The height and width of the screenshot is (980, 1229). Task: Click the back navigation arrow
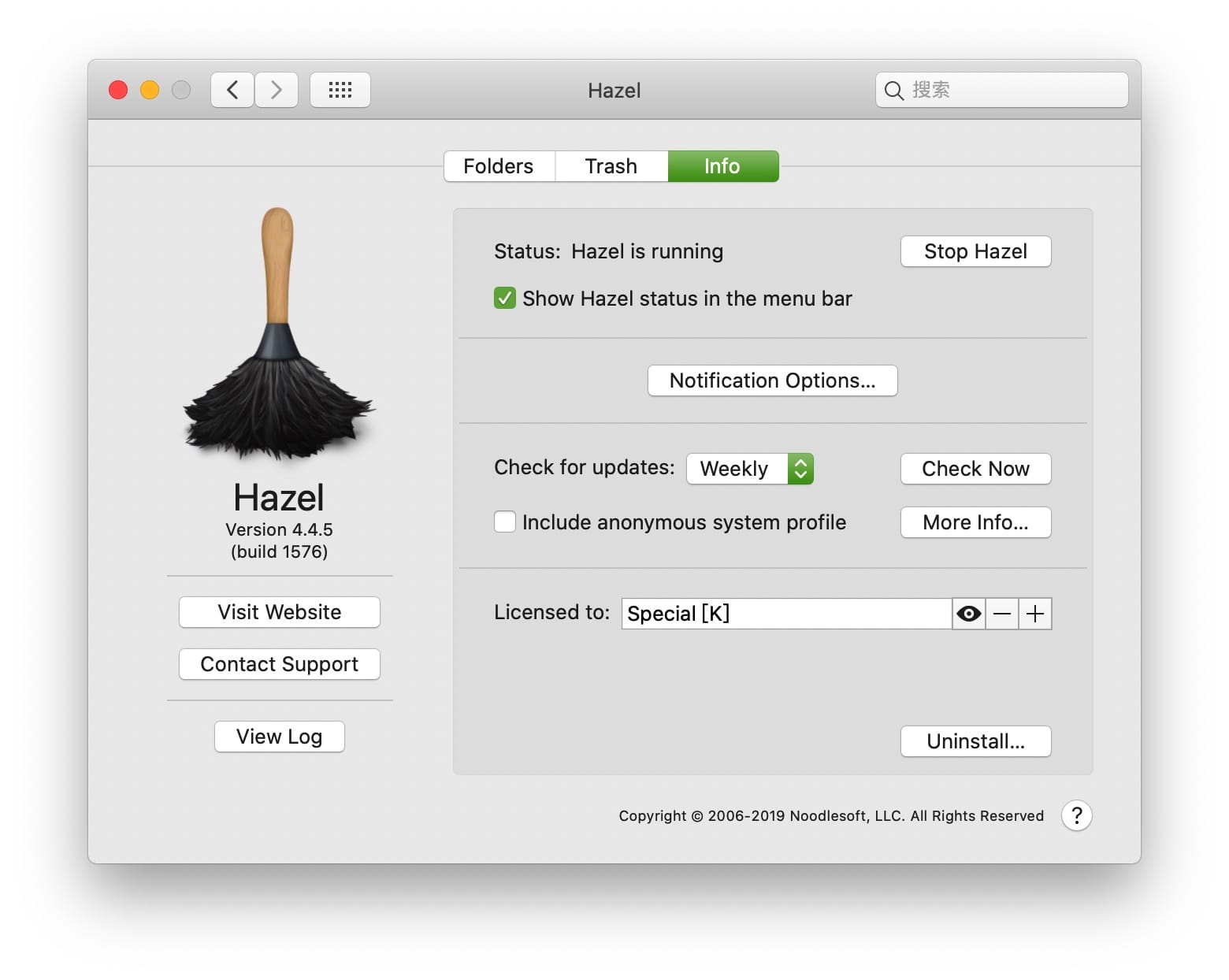[232, 90]
